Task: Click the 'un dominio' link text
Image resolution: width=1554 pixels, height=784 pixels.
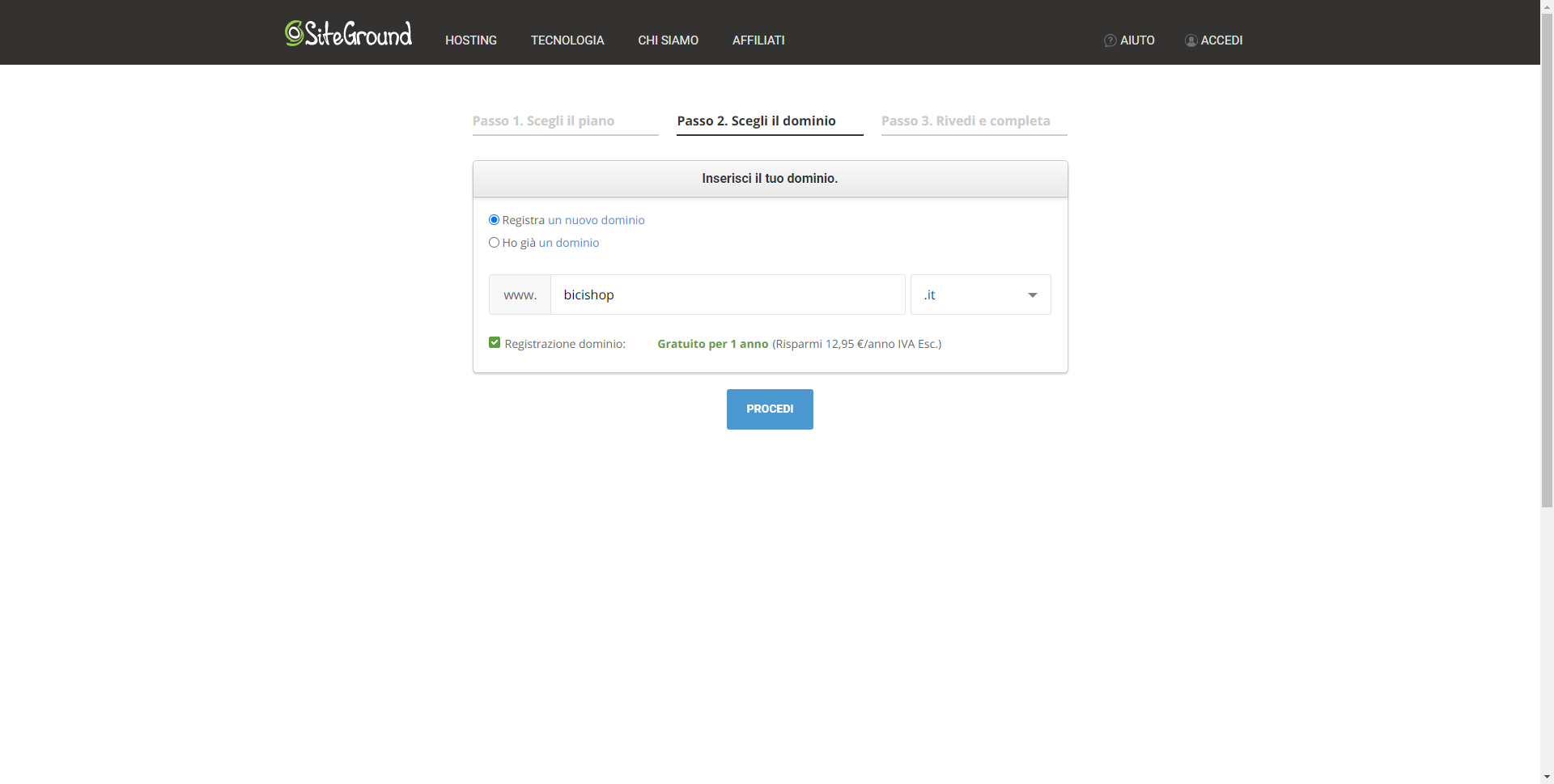Action: [568, 243]
